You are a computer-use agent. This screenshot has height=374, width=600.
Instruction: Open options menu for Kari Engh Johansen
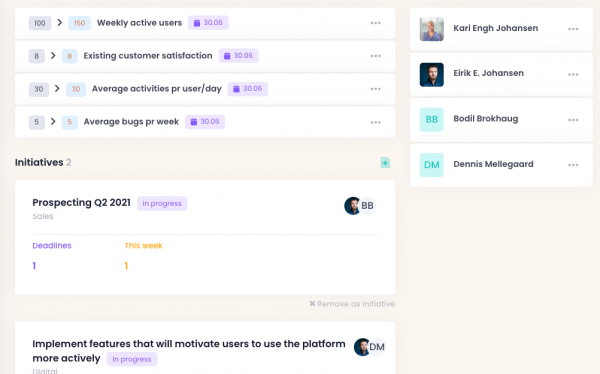point(573,29)
